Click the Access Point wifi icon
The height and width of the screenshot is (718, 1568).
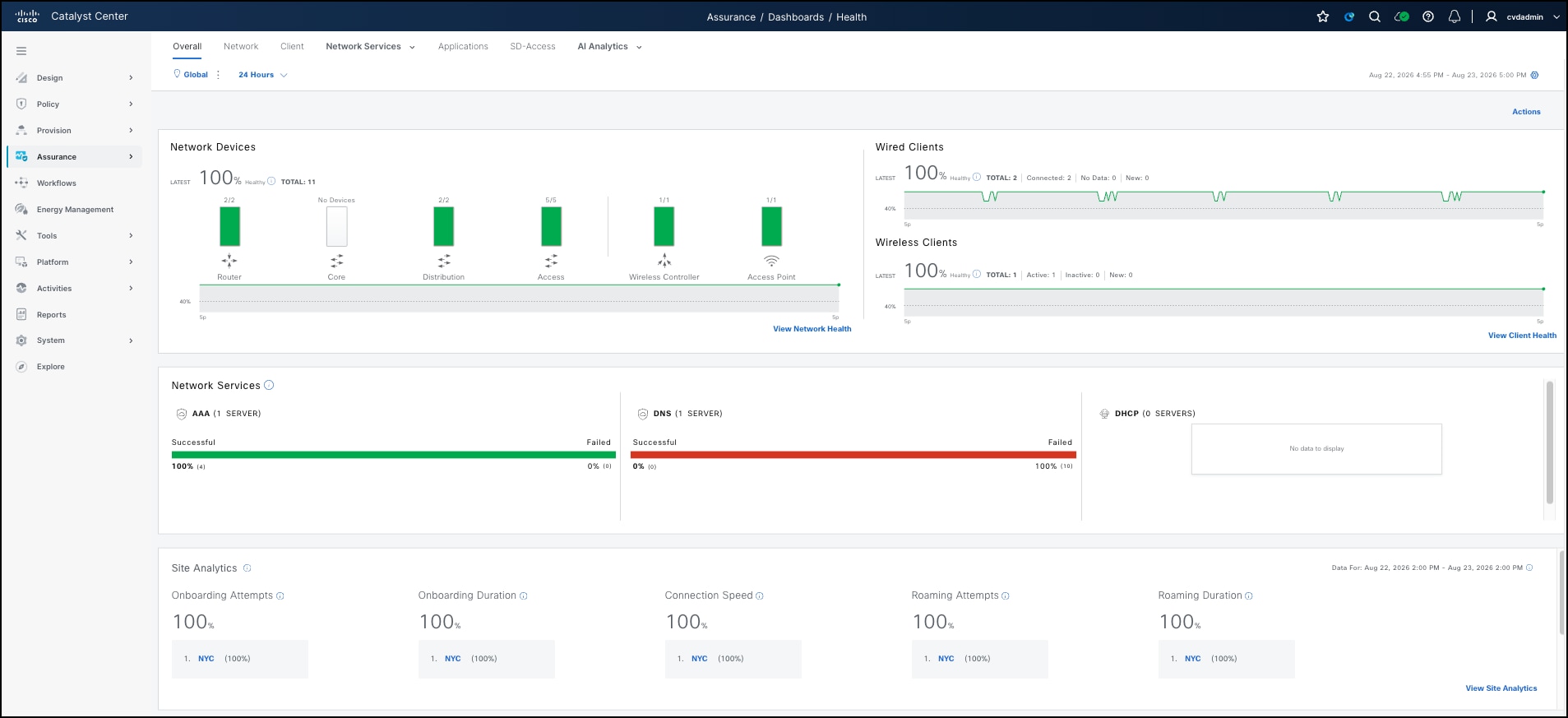pyautogui.click(x=771, y=261)
